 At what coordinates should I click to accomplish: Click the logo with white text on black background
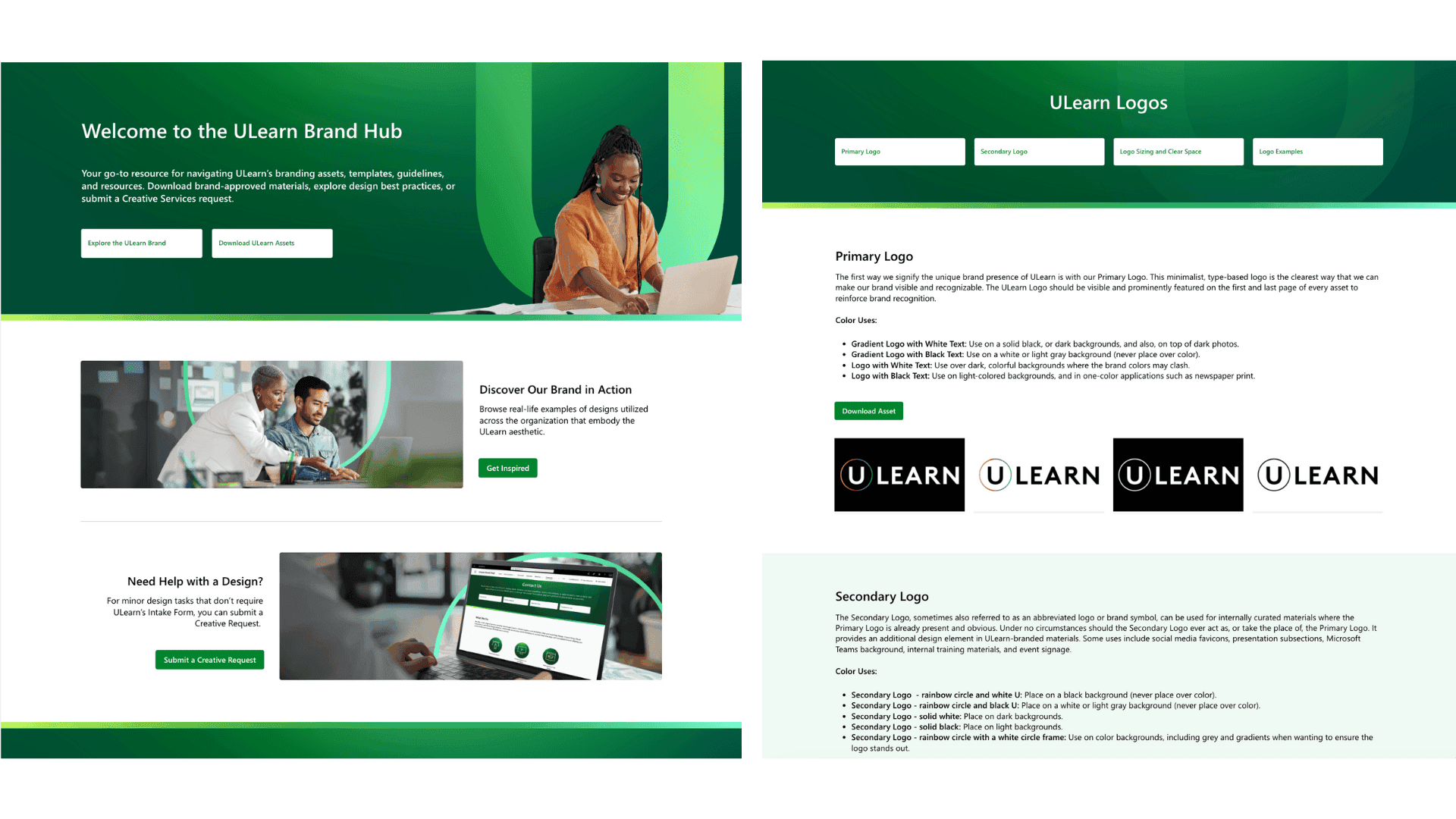(x=1177, y=475)
